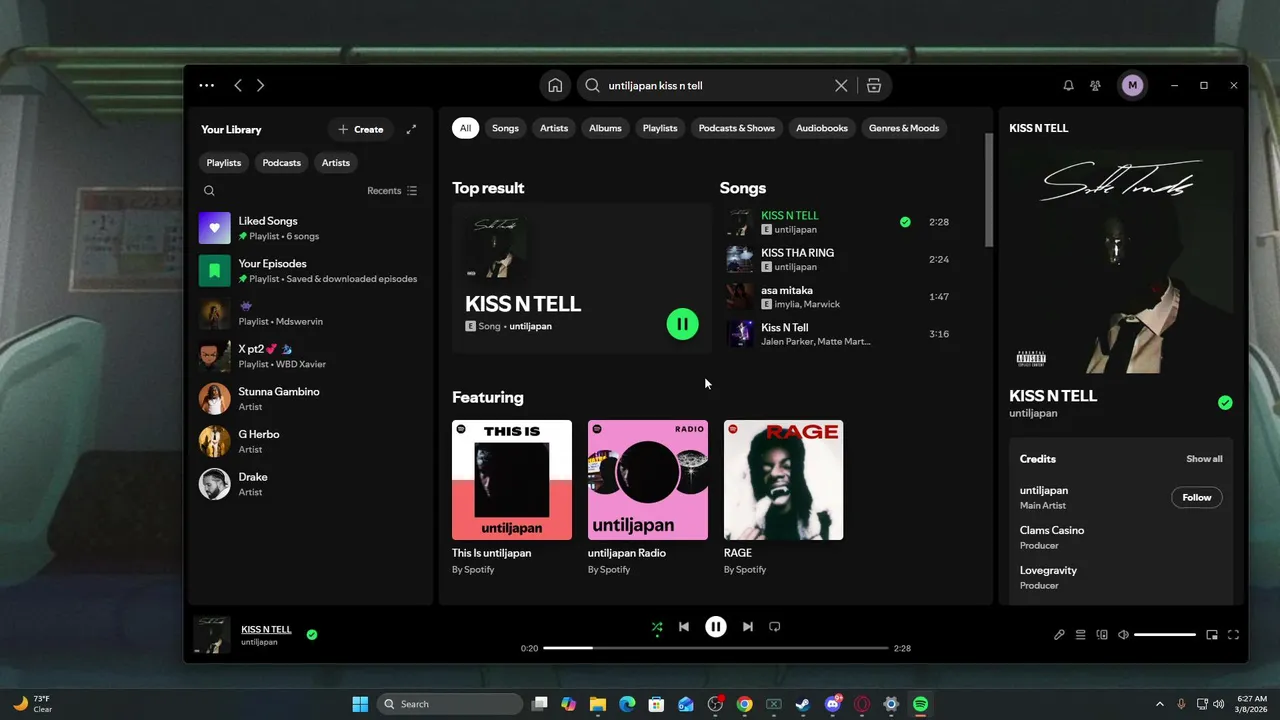This screenshot has height=720, width=1280.
Task: Open the miniplayer
Action: tap(1212, 635)
